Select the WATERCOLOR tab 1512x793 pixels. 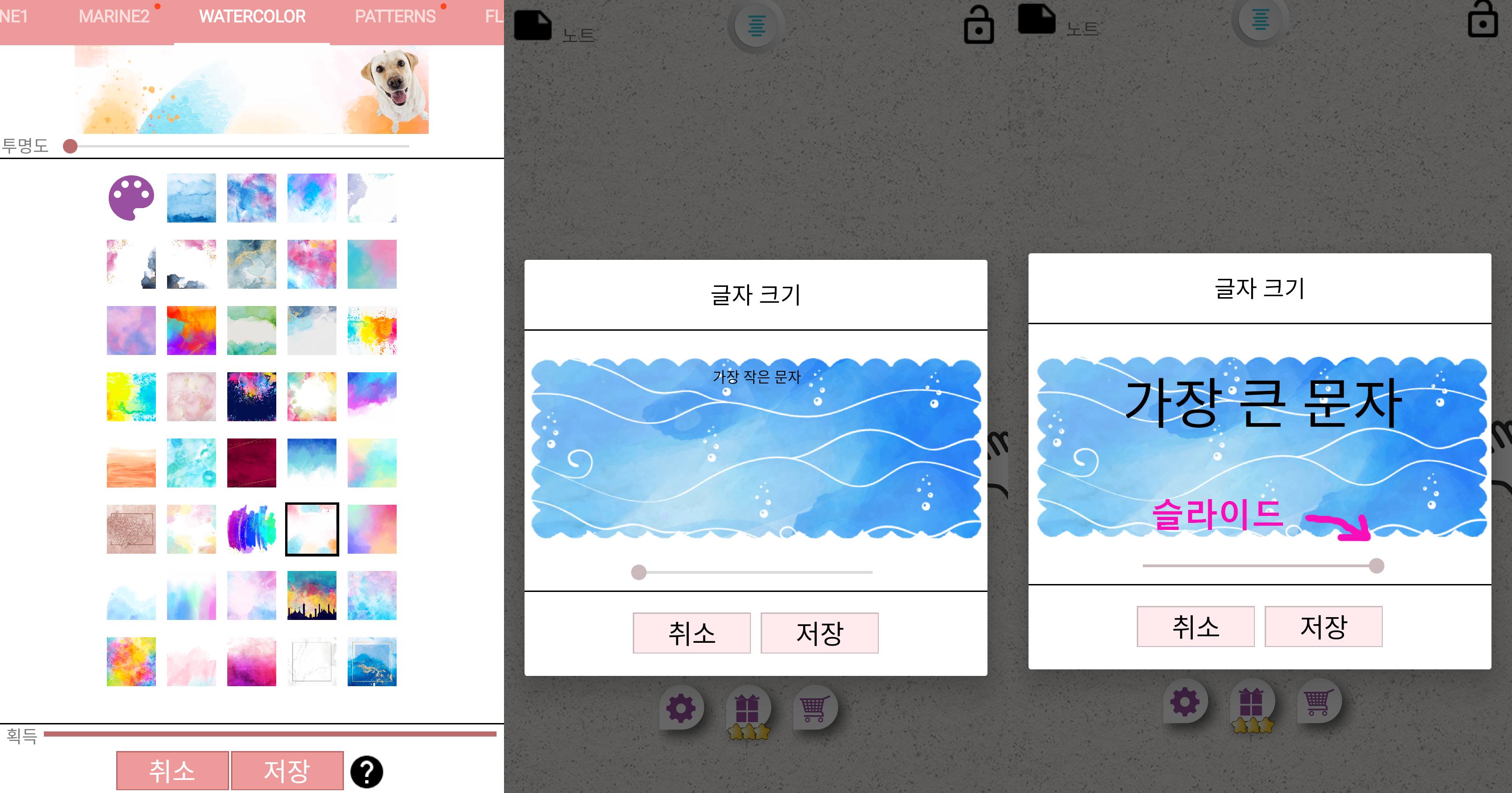pyautogui.click(x=252, y=16)
